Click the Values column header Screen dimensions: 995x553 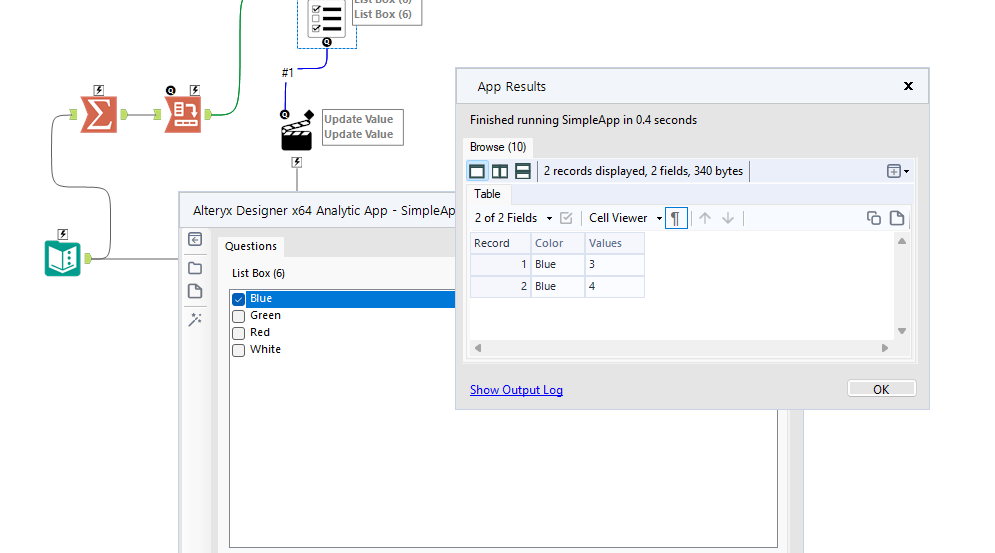click(614, 243)
